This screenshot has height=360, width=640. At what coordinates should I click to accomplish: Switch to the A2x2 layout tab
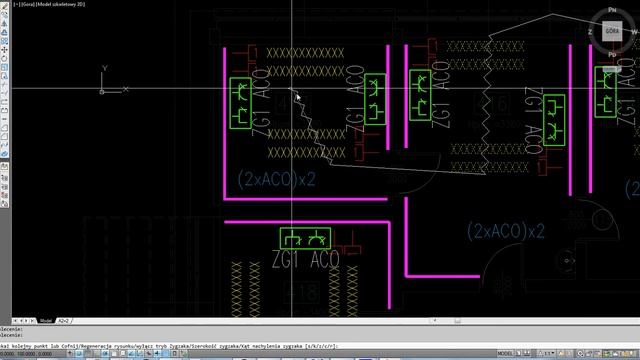[x=64, y=321]
